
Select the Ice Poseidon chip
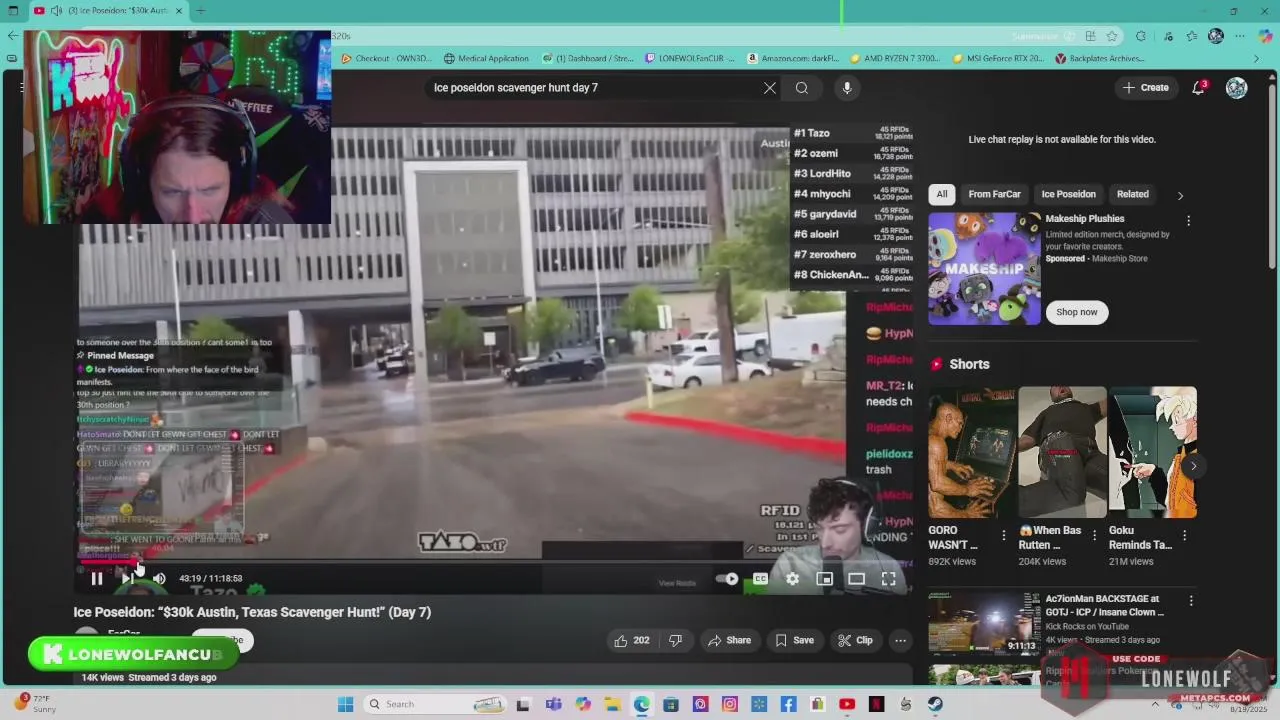[1069, 194]
